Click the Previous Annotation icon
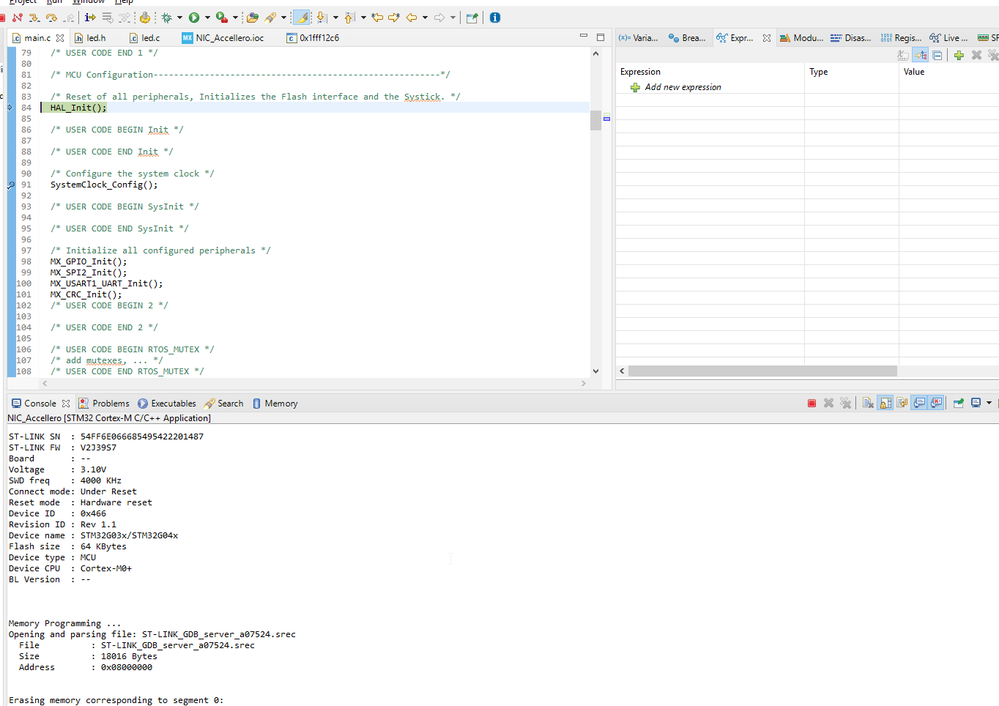Viewport: 999px width, 706px height. [349, 17]
